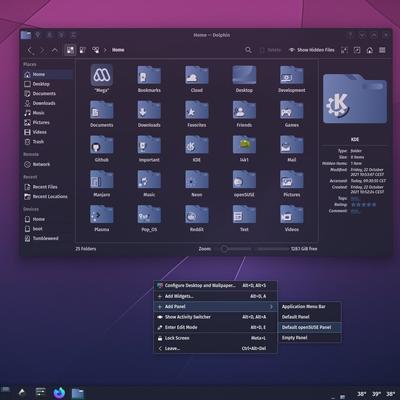Click the Comment add link in info panel

click(x=355, y=211)
